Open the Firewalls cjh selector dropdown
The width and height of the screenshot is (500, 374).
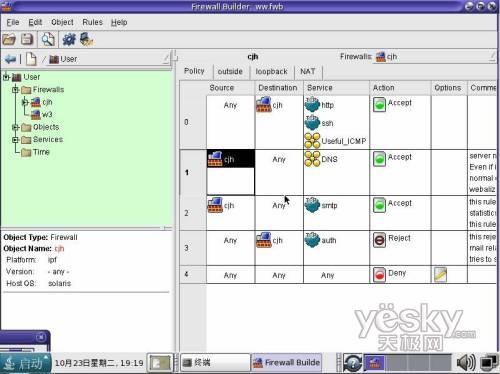click(x=434, y=57)
